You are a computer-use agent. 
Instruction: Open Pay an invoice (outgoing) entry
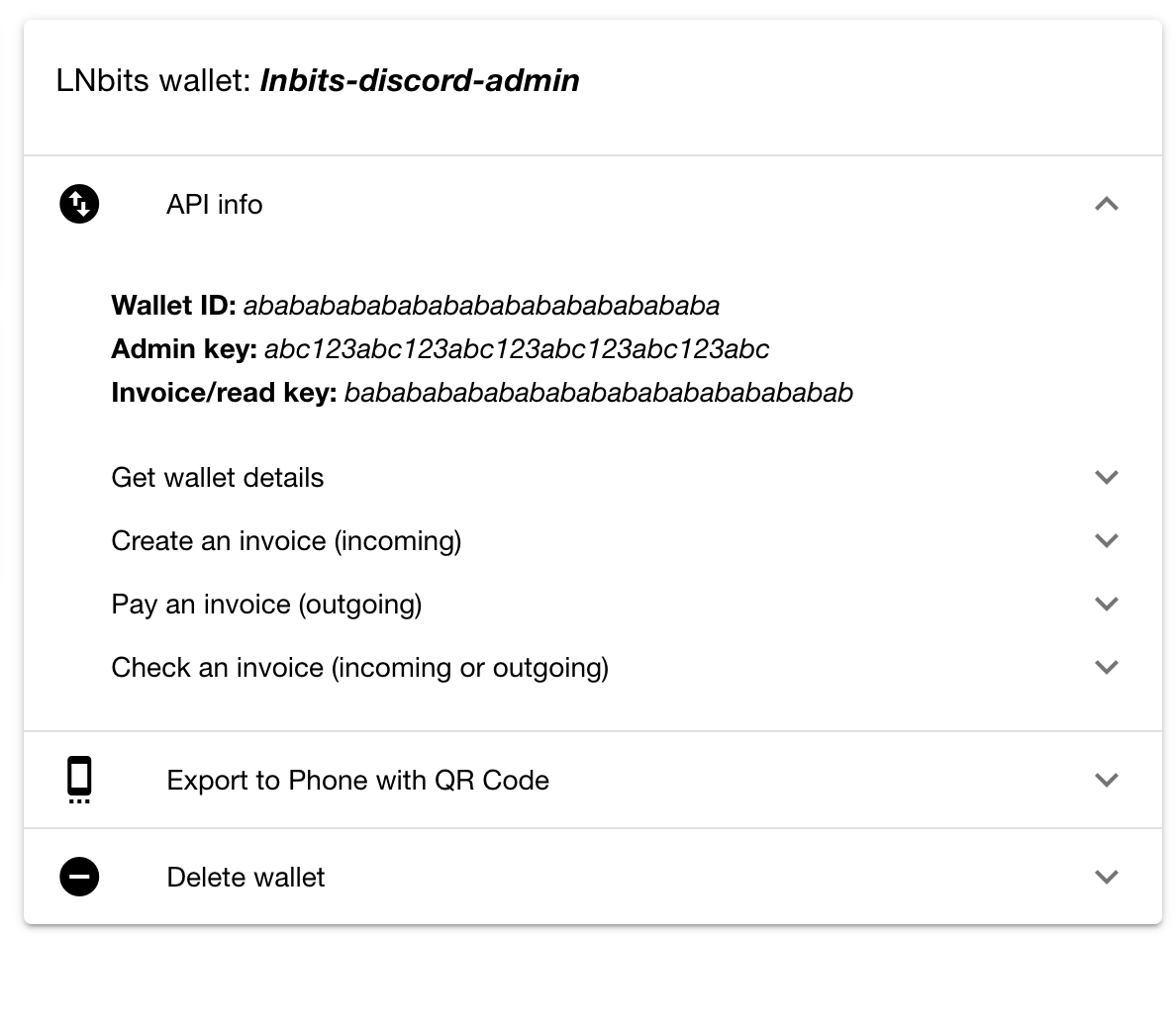coord(266,605)
